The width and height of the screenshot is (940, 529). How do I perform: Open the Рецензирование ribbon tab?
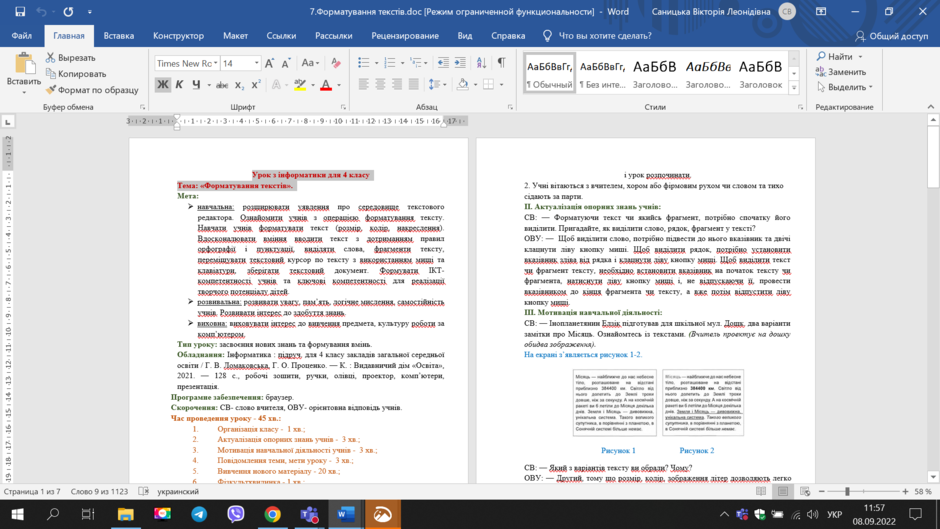pos(405,36)
